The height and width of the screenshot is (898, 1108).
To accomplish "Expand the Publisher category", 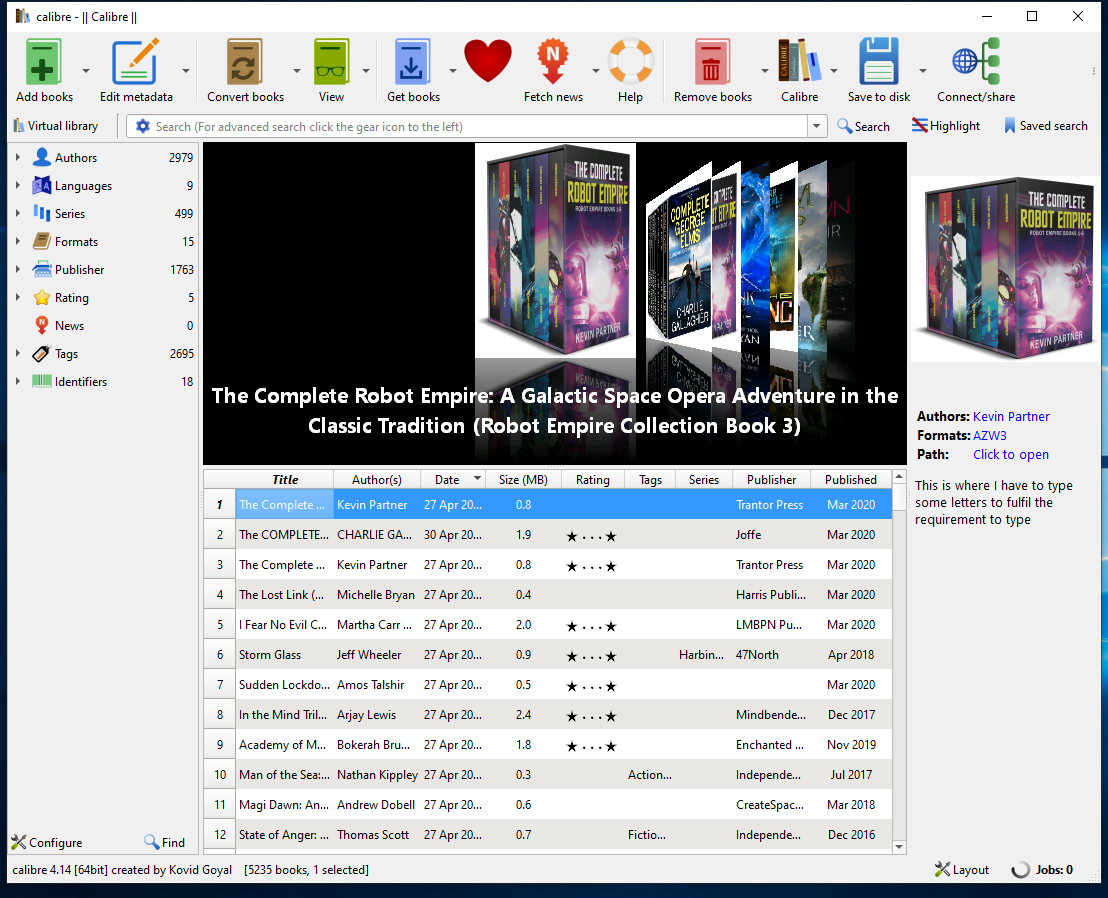I will tap(18, 269).
